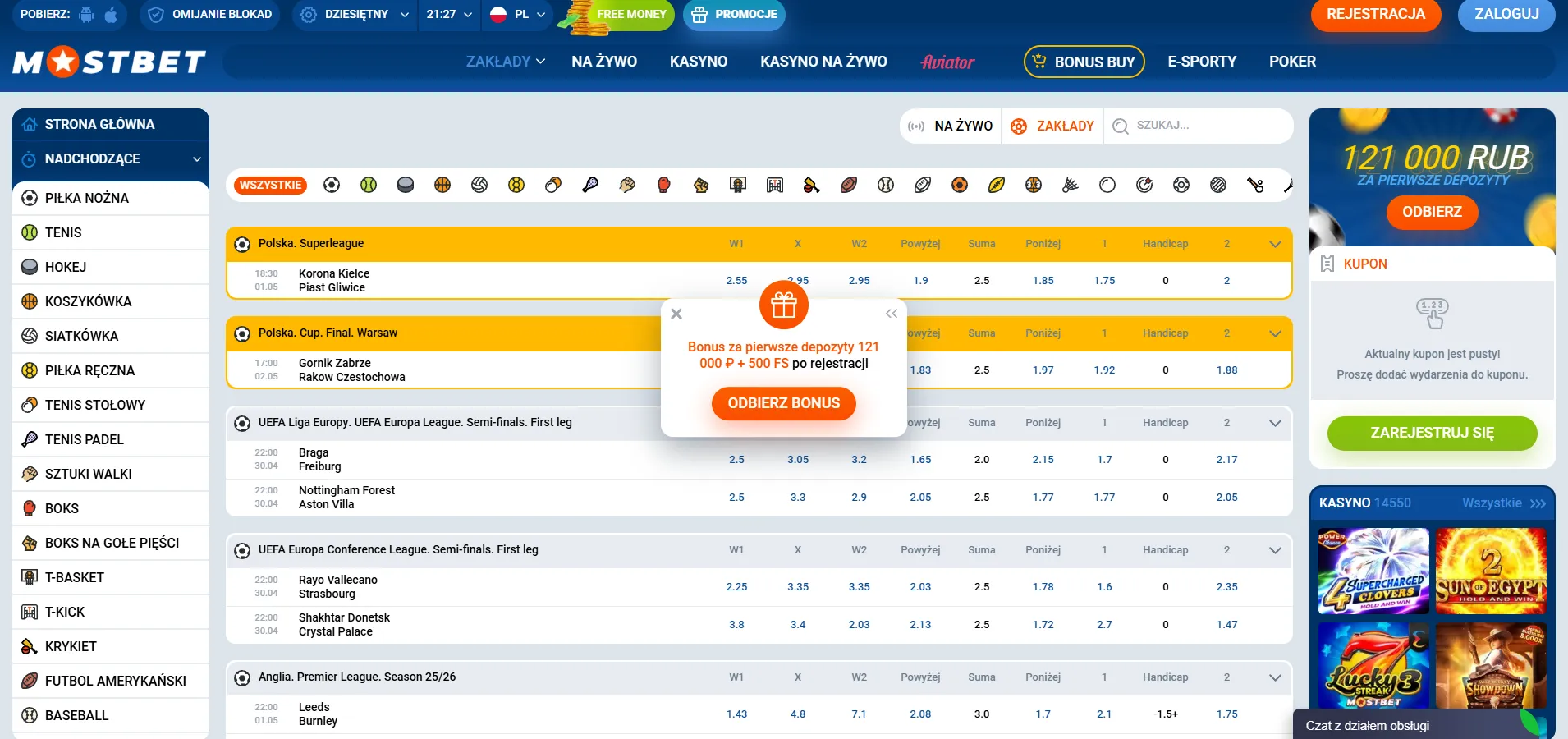1568x739 pixels.
Task: Switch to the NA ŻYWO toggle tab
Action: [951, 126]
